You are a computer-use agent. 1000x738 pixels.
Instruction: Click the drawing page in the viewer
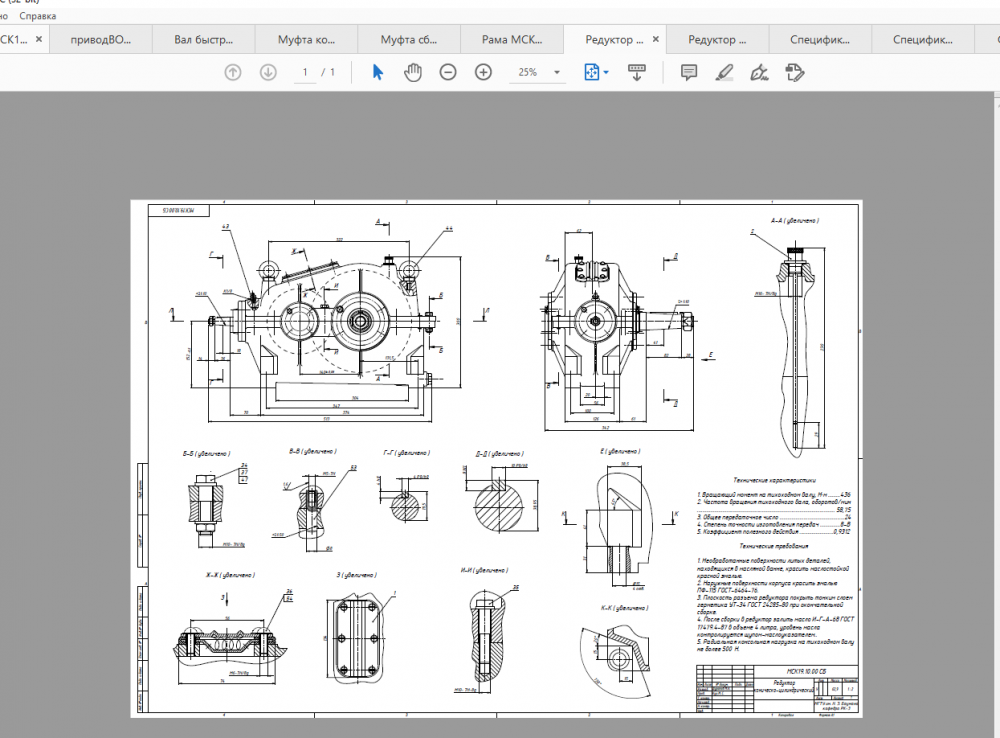(x=497, y=457)
